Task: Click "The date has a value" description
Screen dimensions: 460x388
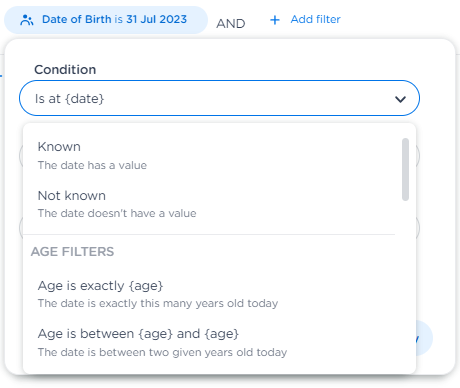Action: point(92,165)
